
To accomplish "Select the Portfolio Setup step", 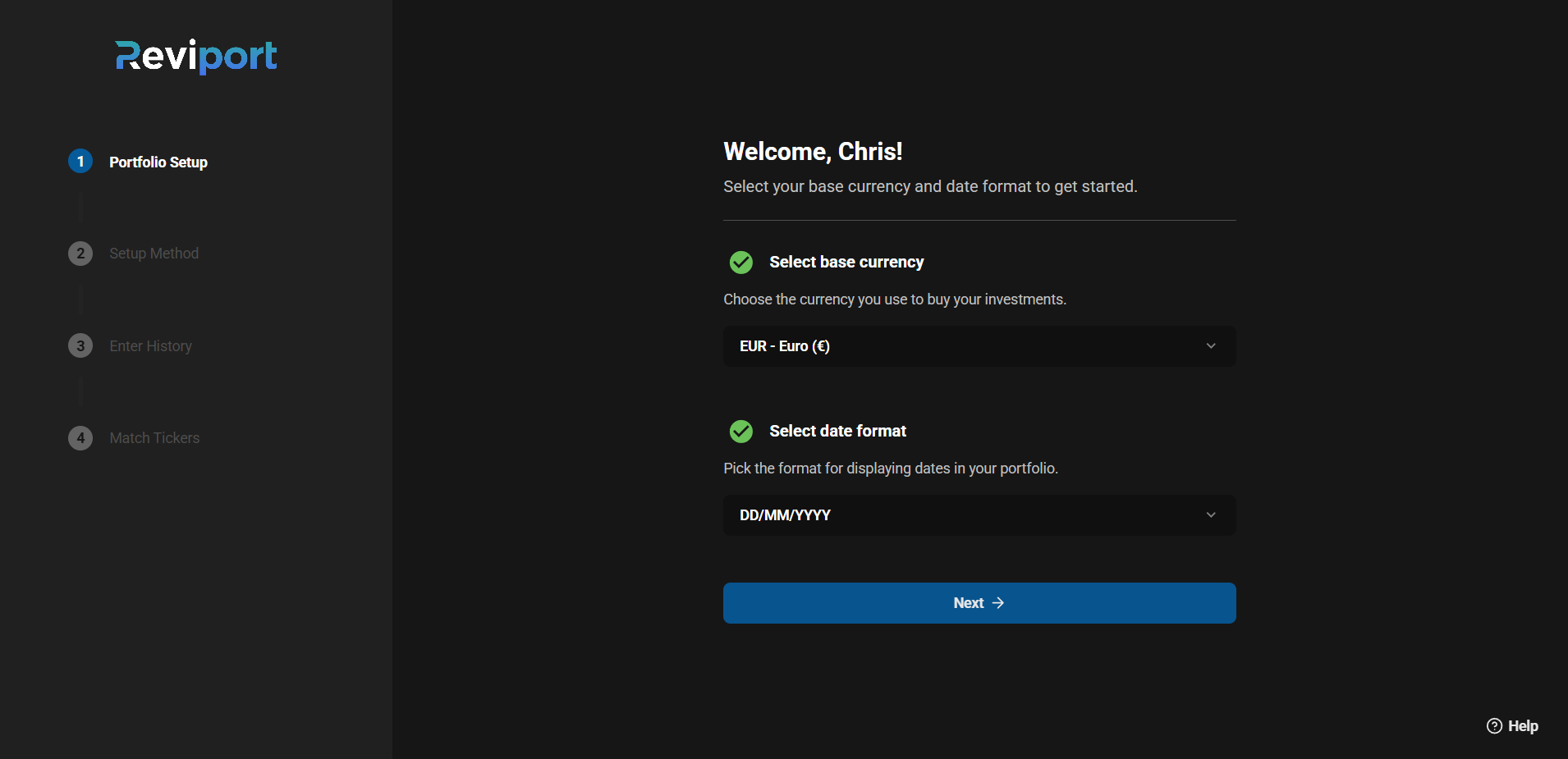I will pos(158,162).
